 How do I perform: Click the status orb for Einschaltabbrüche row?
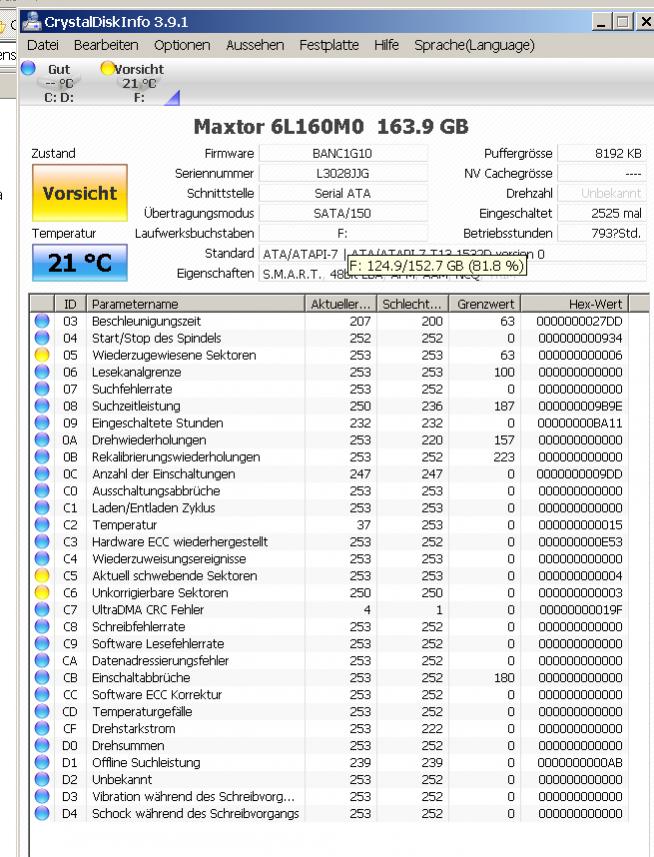point(42,677)
